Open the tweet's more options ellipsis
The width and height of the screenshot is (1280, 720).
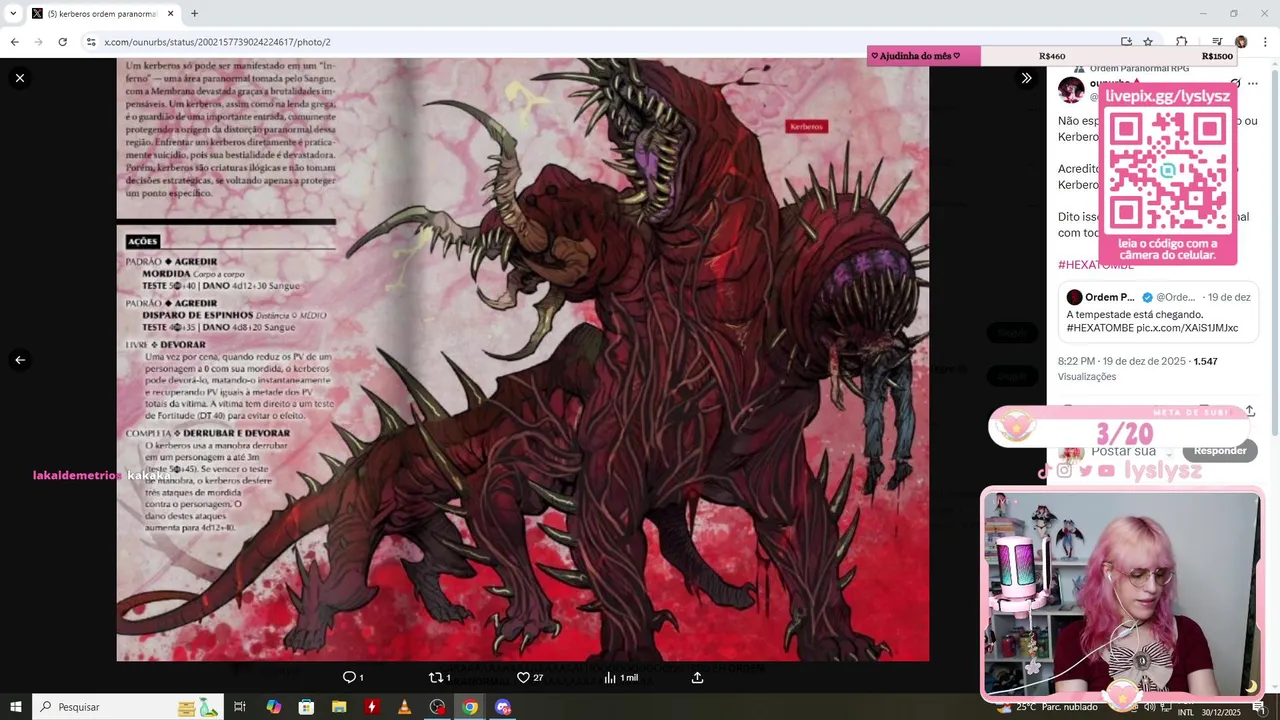coord(1253,83)
